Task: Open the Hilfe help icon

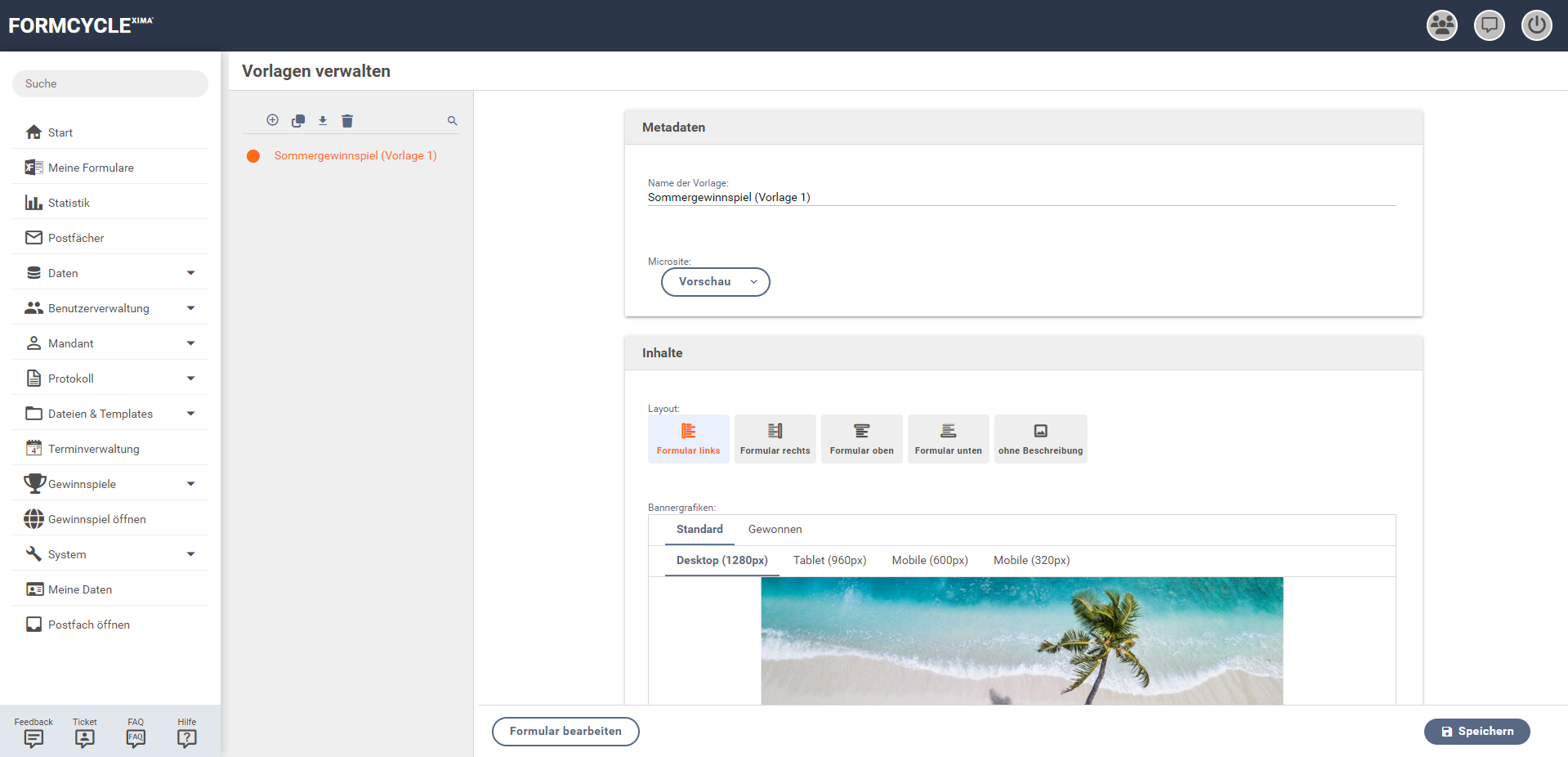Action: point(186,738)
